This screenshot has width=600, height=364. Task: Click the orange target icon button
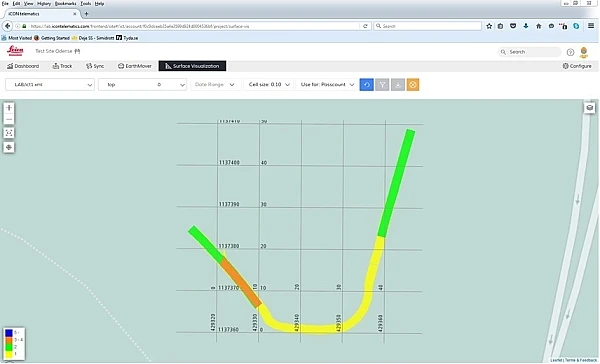point(413,85)
